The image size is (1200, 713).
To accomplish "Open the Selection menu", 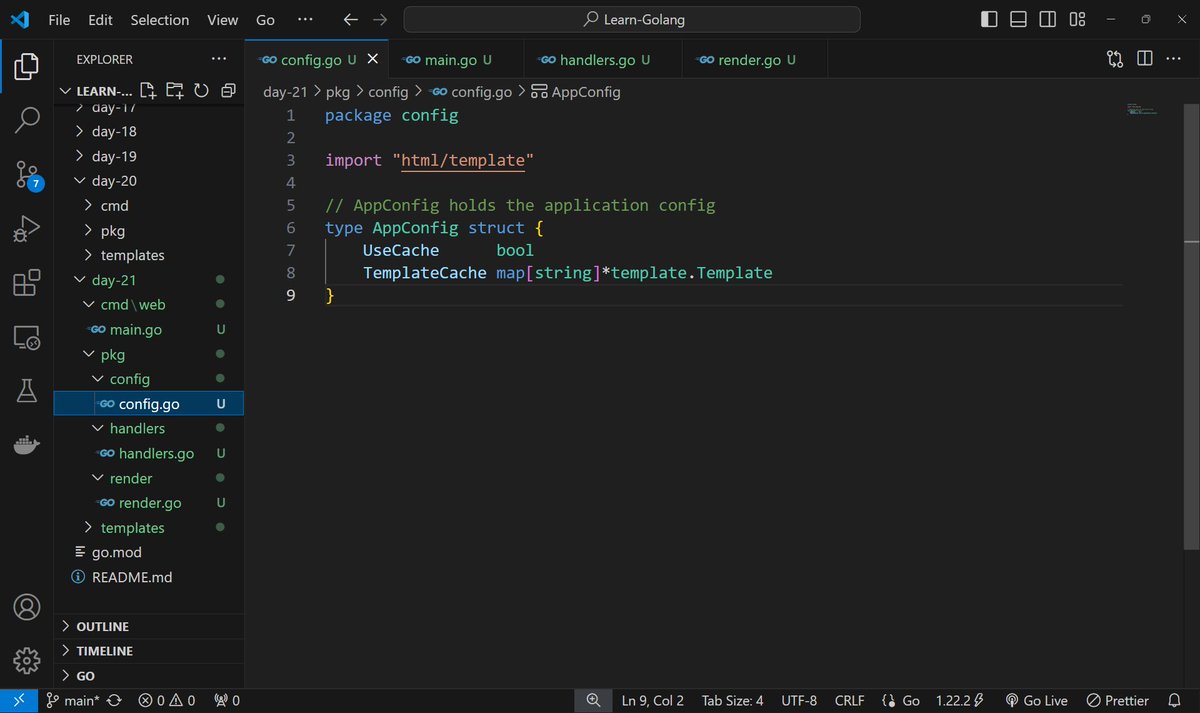I will click(x=160, y=19).
